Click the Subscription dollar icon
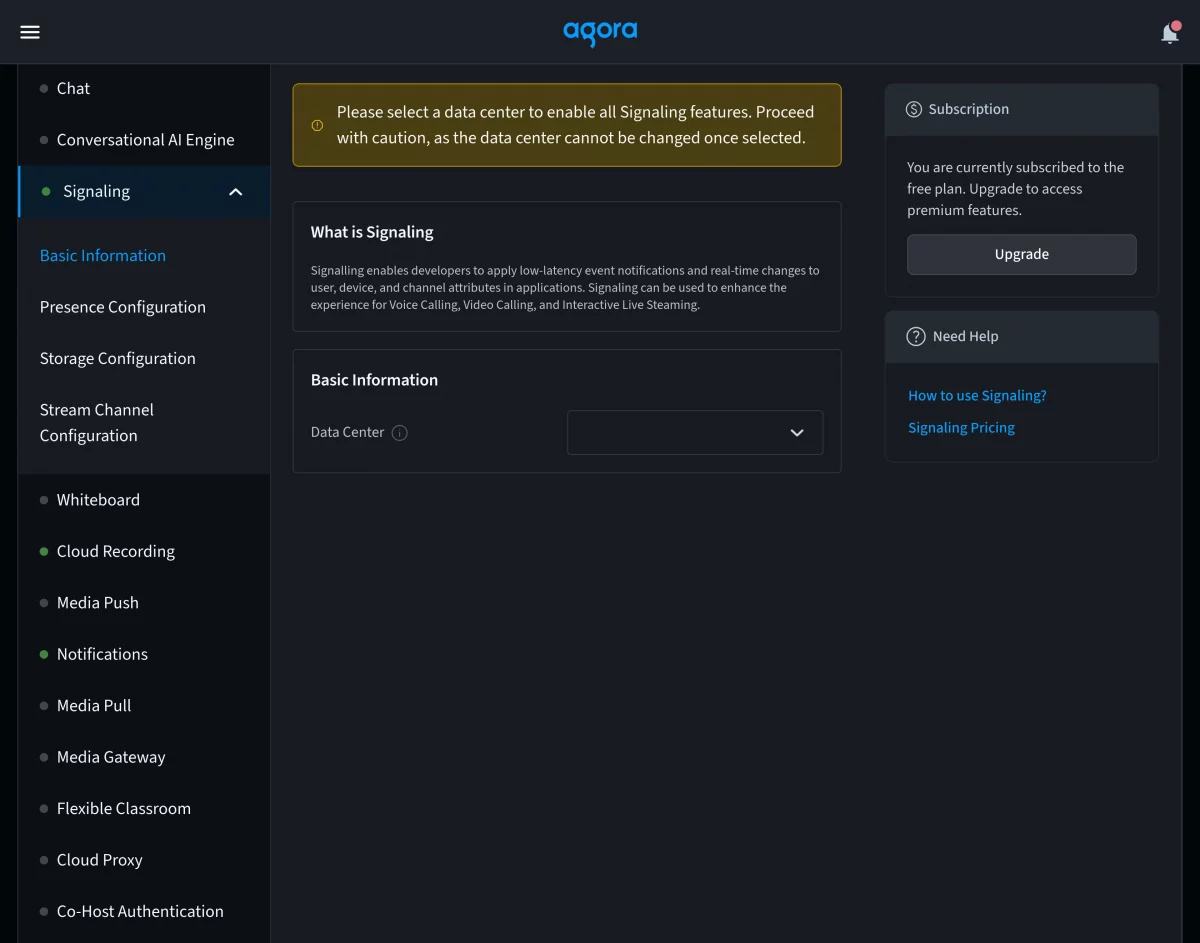This screenshot has height=943, width=1200. [914, 109]
